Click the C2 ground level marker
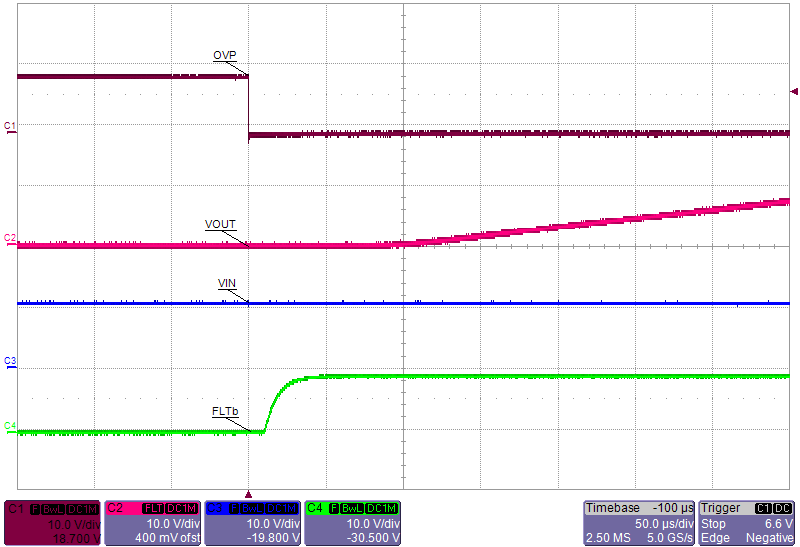 point(9,239)
